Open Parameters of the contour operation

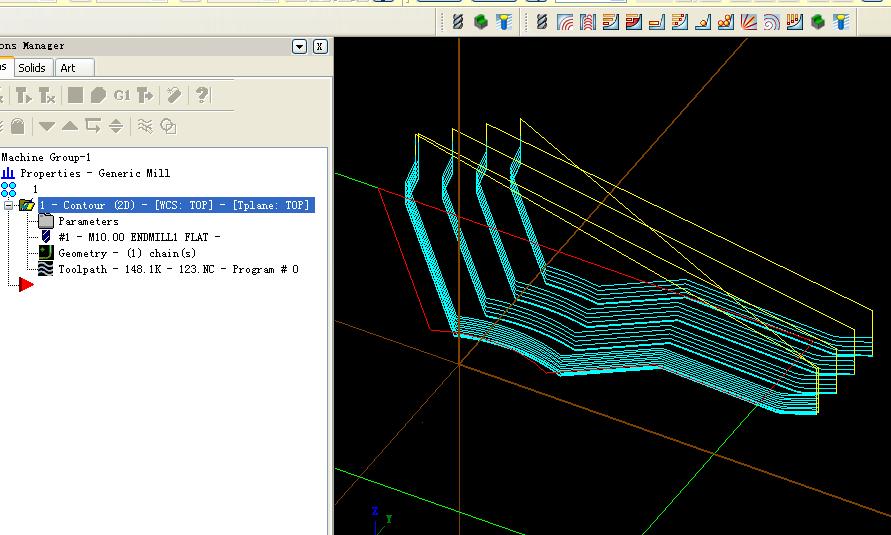(88, 221)
